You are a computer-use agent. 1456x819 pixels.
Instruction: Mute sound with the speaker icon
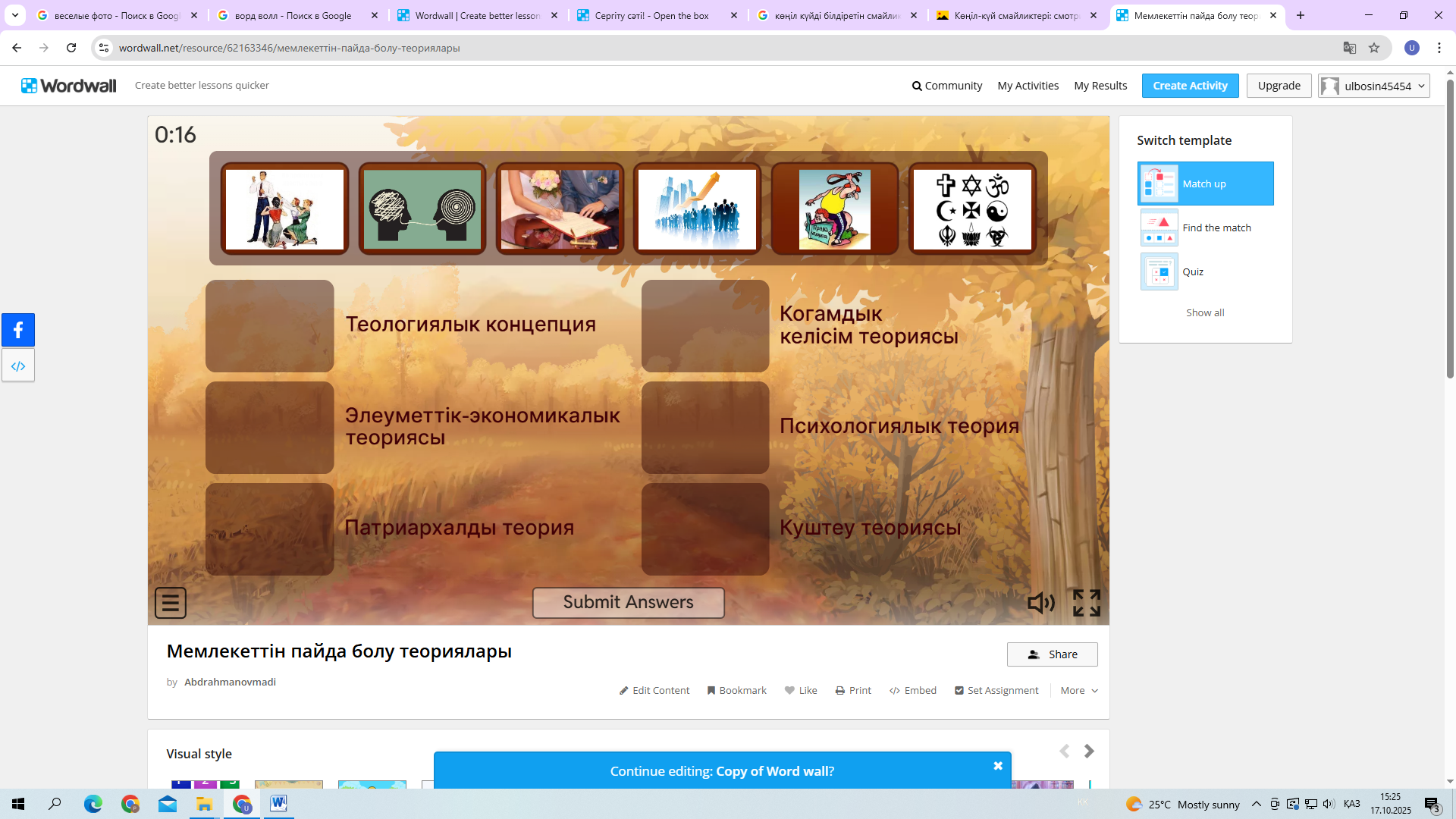tap(1040, 603)
